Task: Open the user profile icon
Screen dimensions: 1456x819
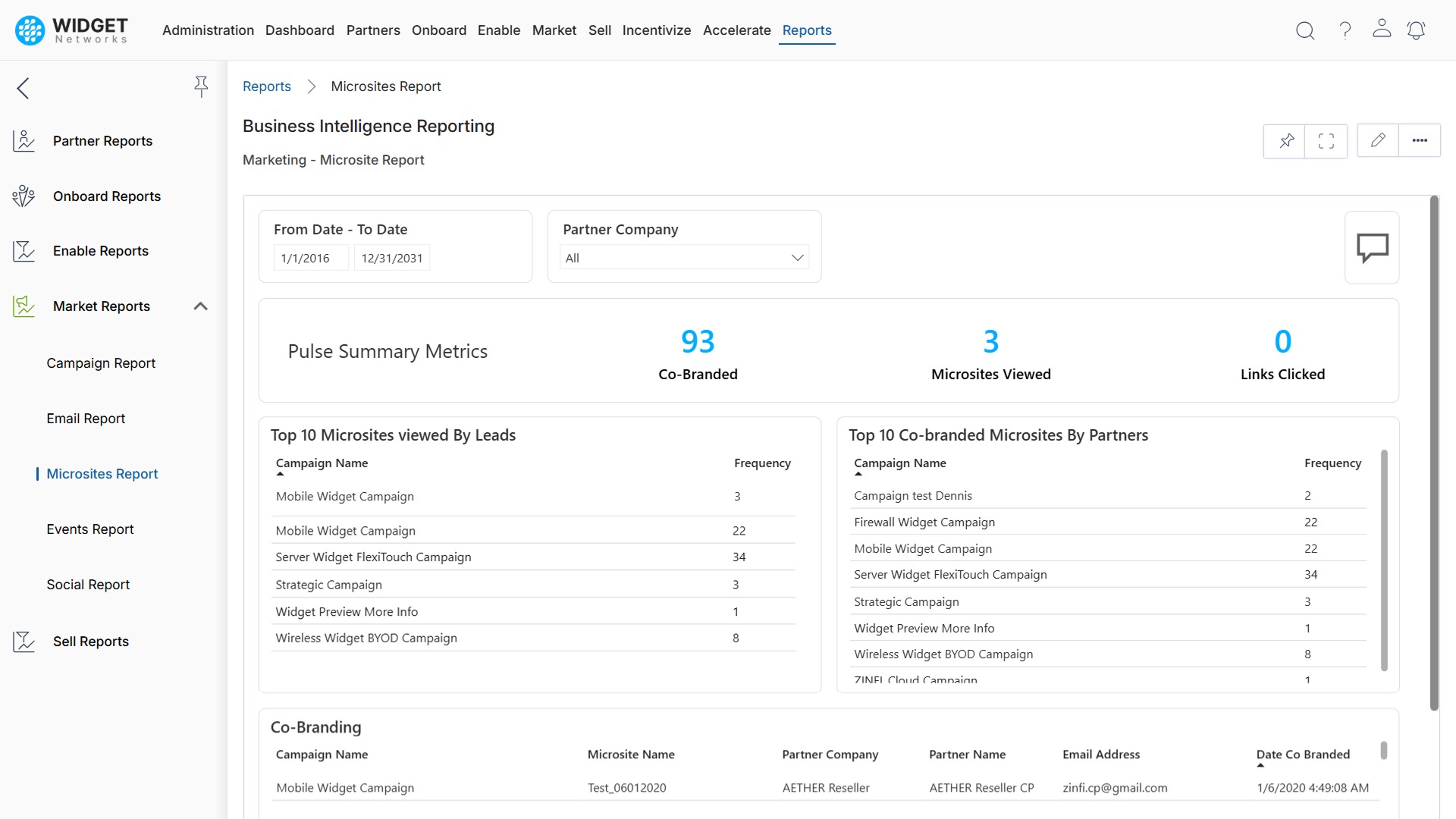Action: [x=1382, y=30]
